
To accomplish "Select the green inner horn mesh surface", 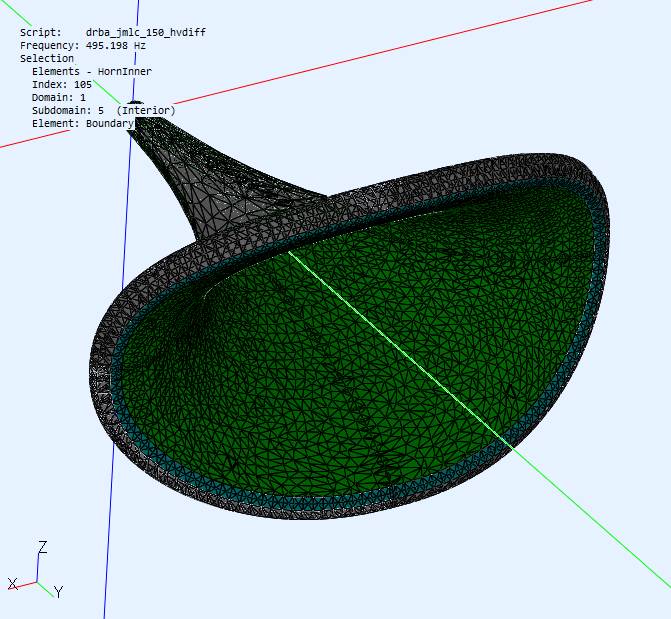I will tap(342, 364).
